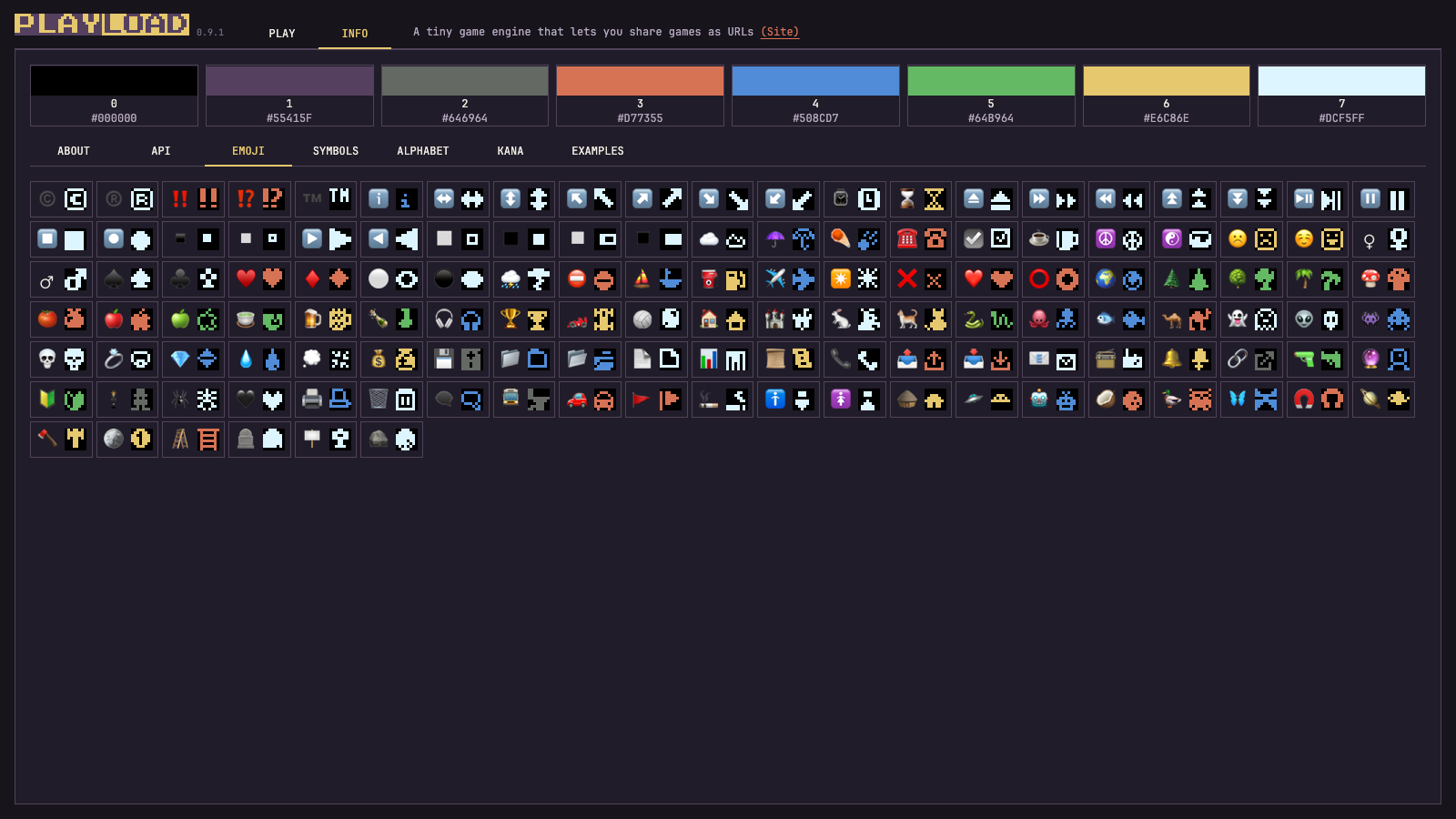Open the ABOUT section tab

coord(74,151)
